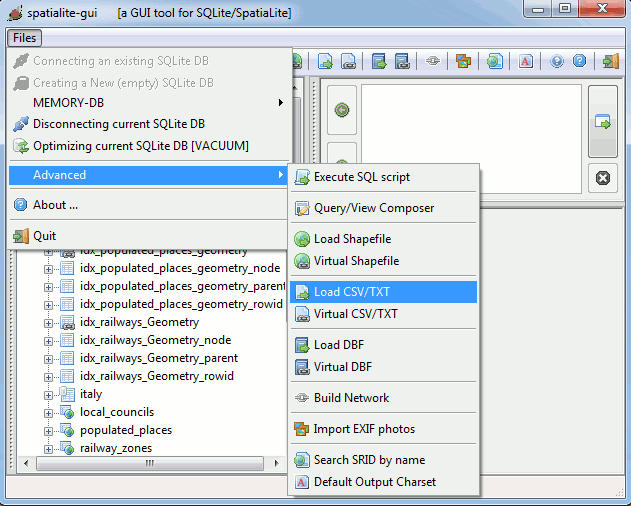This screenshot has height=506, width=631.
Task: Click the globe table icon beside populated_places
Action: click(x=67, y=430)
